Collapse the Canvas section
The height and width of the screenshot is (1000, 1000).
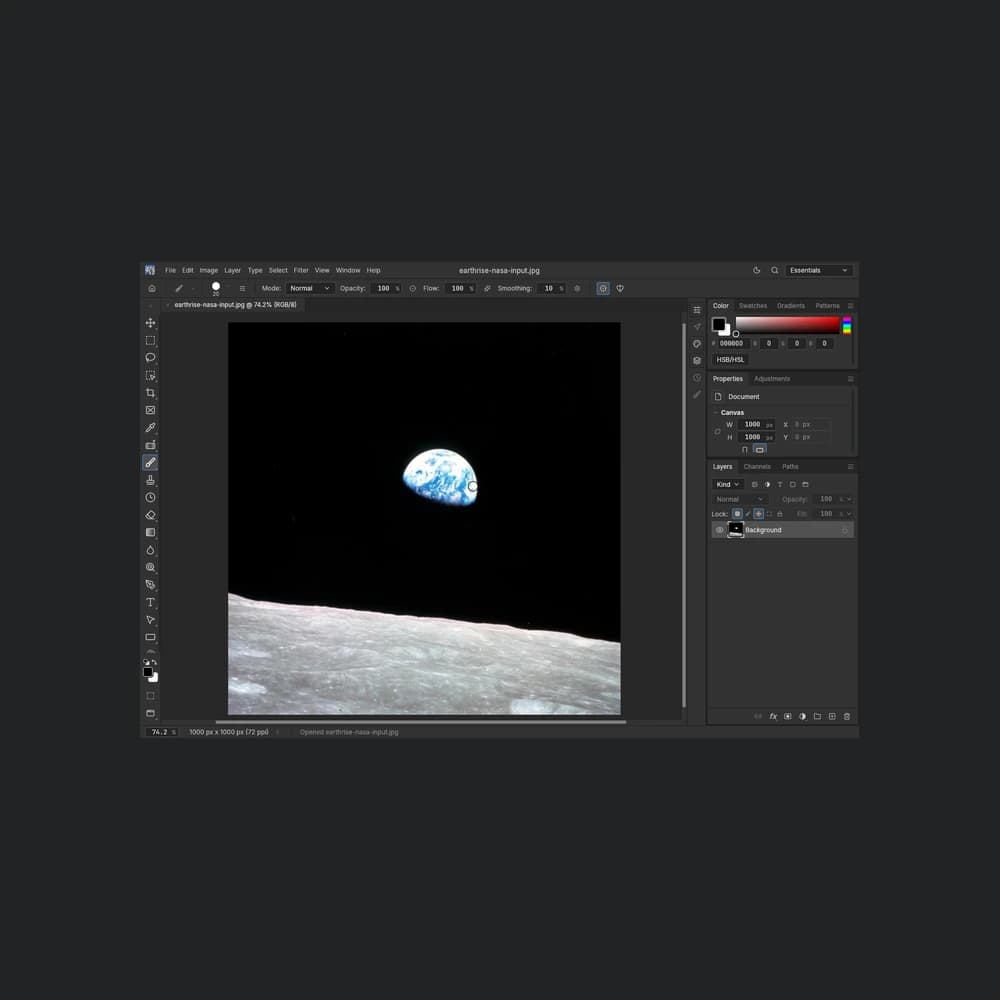tap(716, 413)
